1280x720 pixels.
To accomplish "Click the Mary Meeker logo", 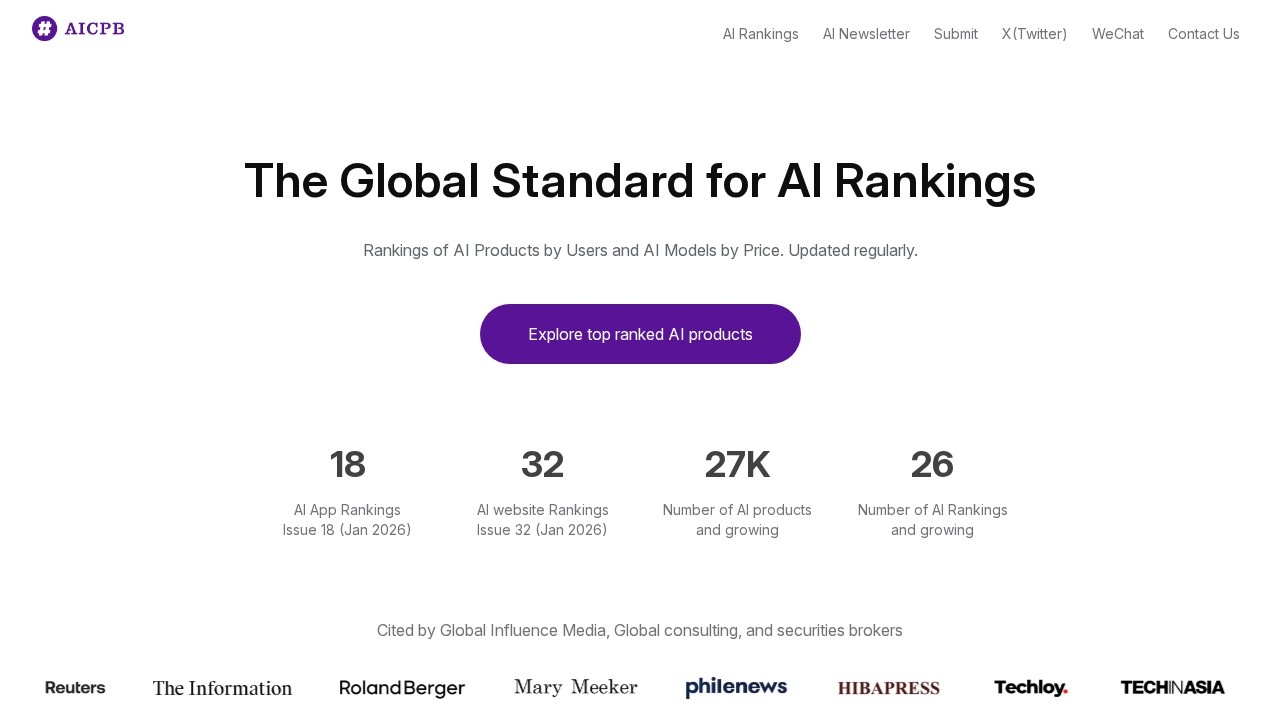I will pos(576,687).
